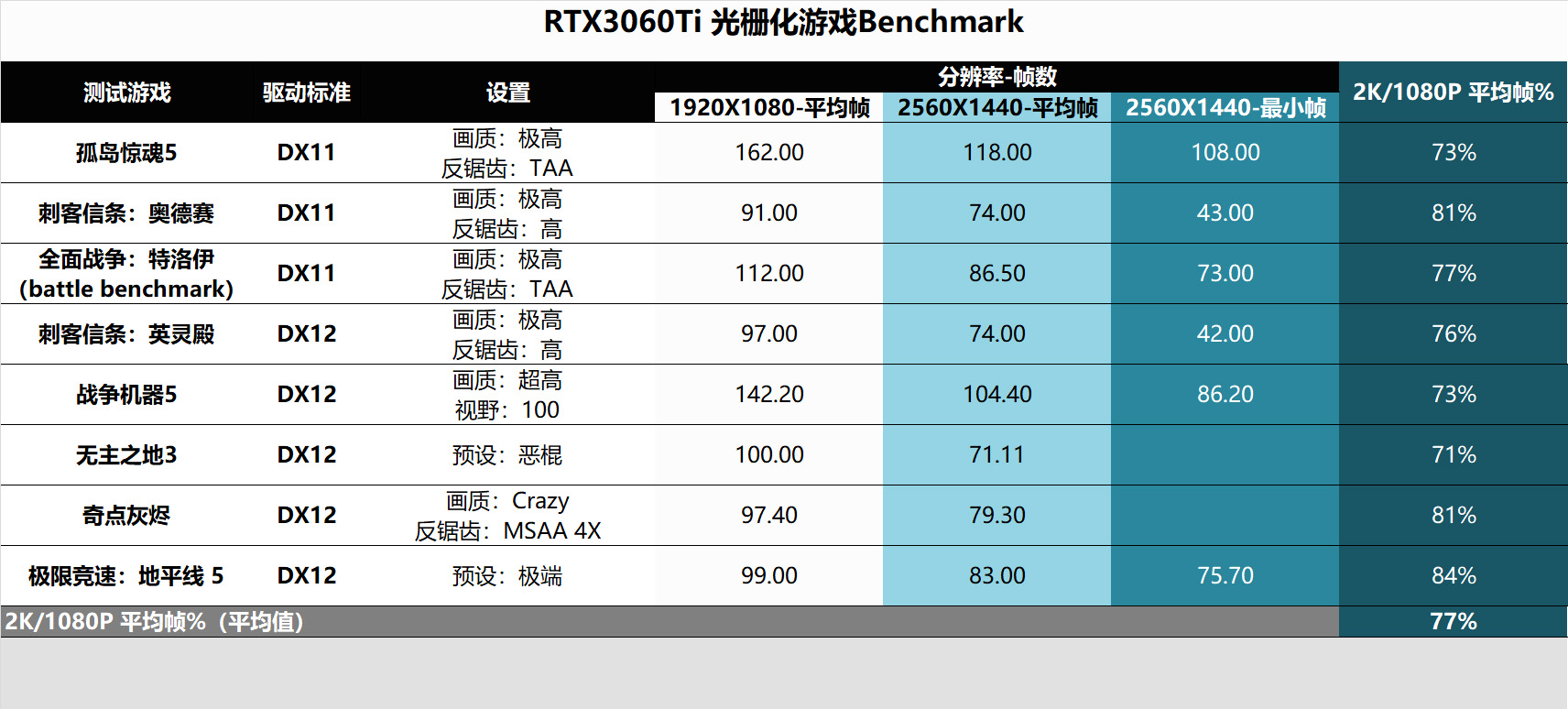1568x709 pixels.
Task: Select 81% in the 奇点灰烬 row
Action: click(1454, 516)
